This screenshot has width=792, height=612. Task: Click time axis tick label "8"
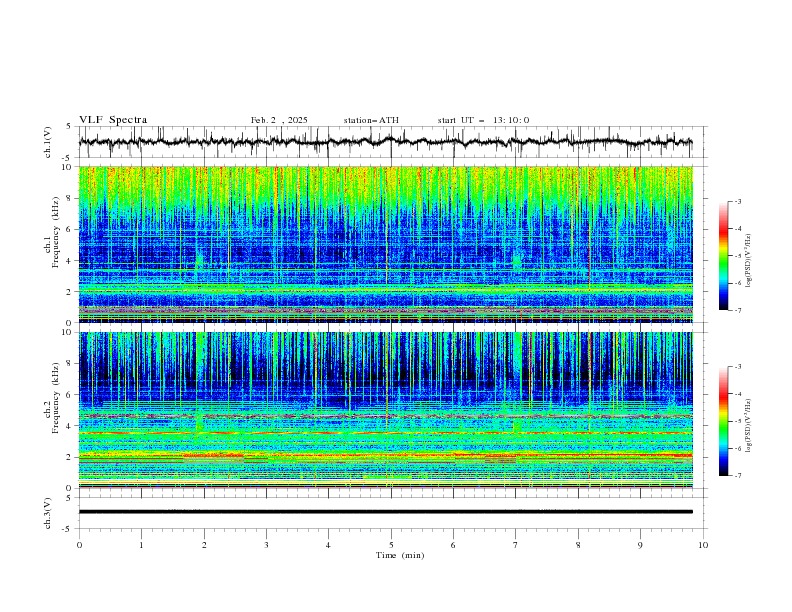(578, 545)
